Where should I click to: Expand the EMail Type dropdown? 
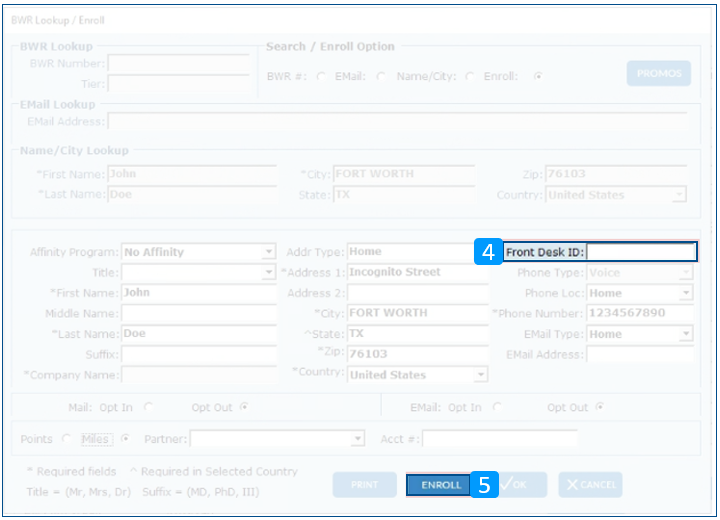pyautogui.click(x=686, y=334)
